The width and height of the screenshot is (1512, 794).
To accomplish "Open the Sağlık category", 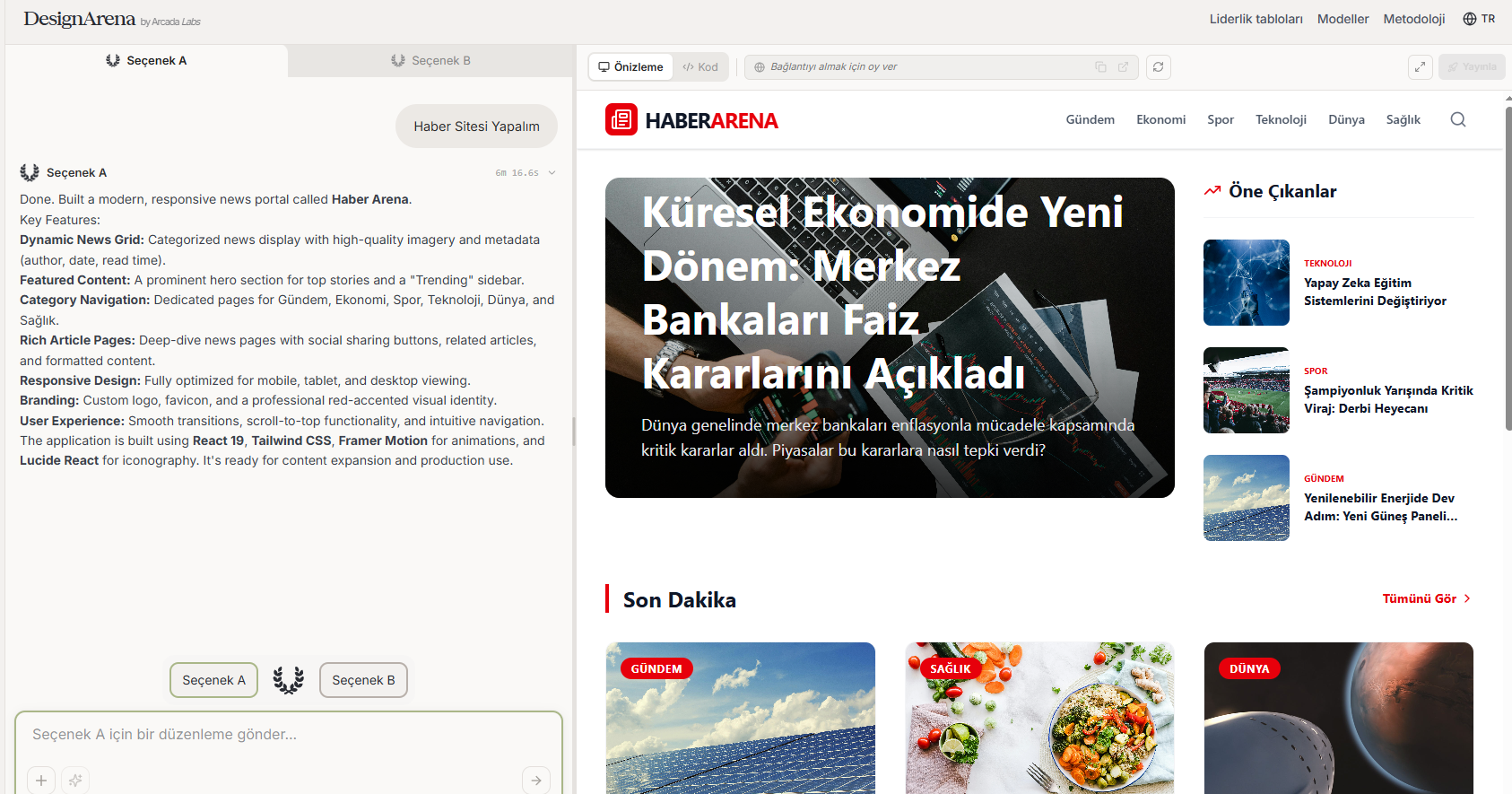I will tap(1403, 119).
